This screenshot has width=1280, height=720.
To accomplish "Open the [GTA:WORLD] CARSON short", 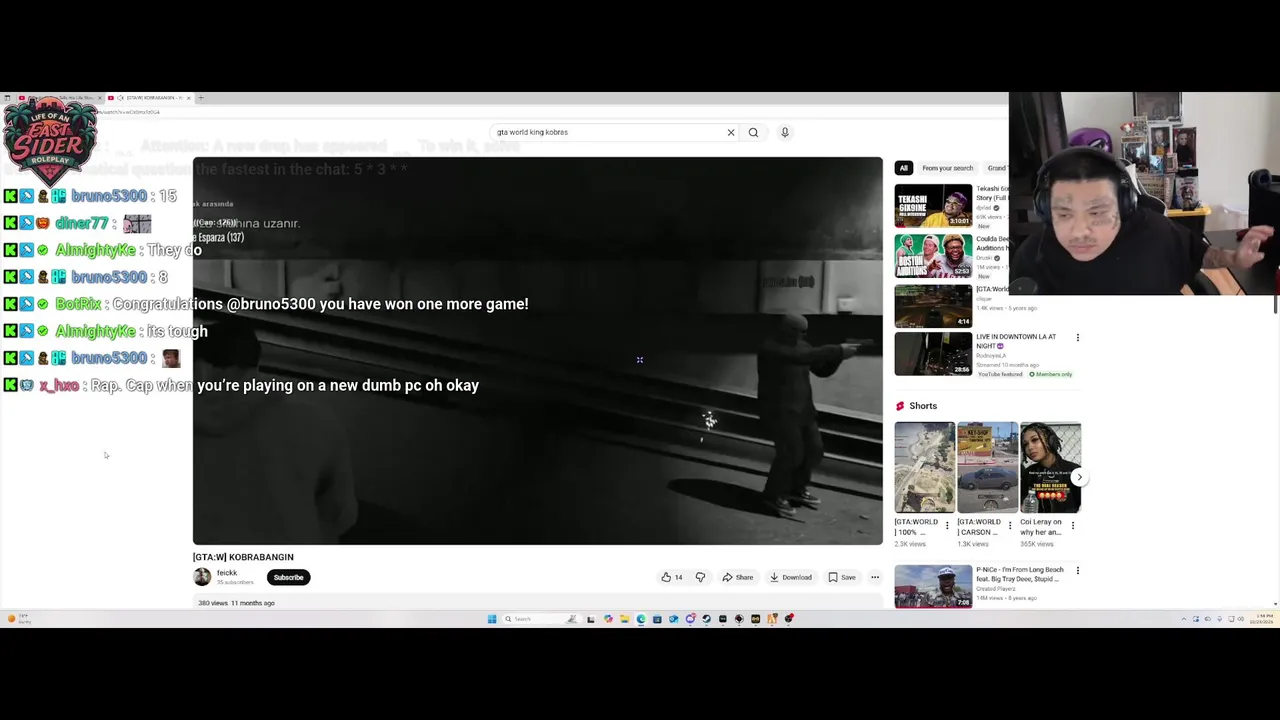I will [987, 467].
